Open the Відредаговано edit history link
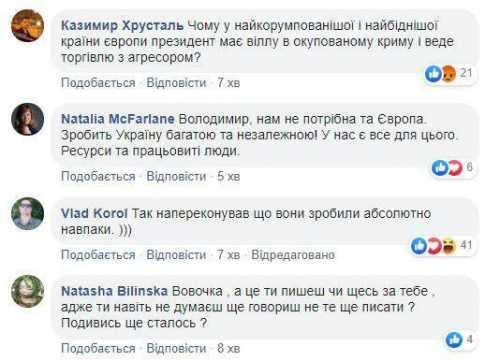 pyautogui.click(x=293, y=255)
